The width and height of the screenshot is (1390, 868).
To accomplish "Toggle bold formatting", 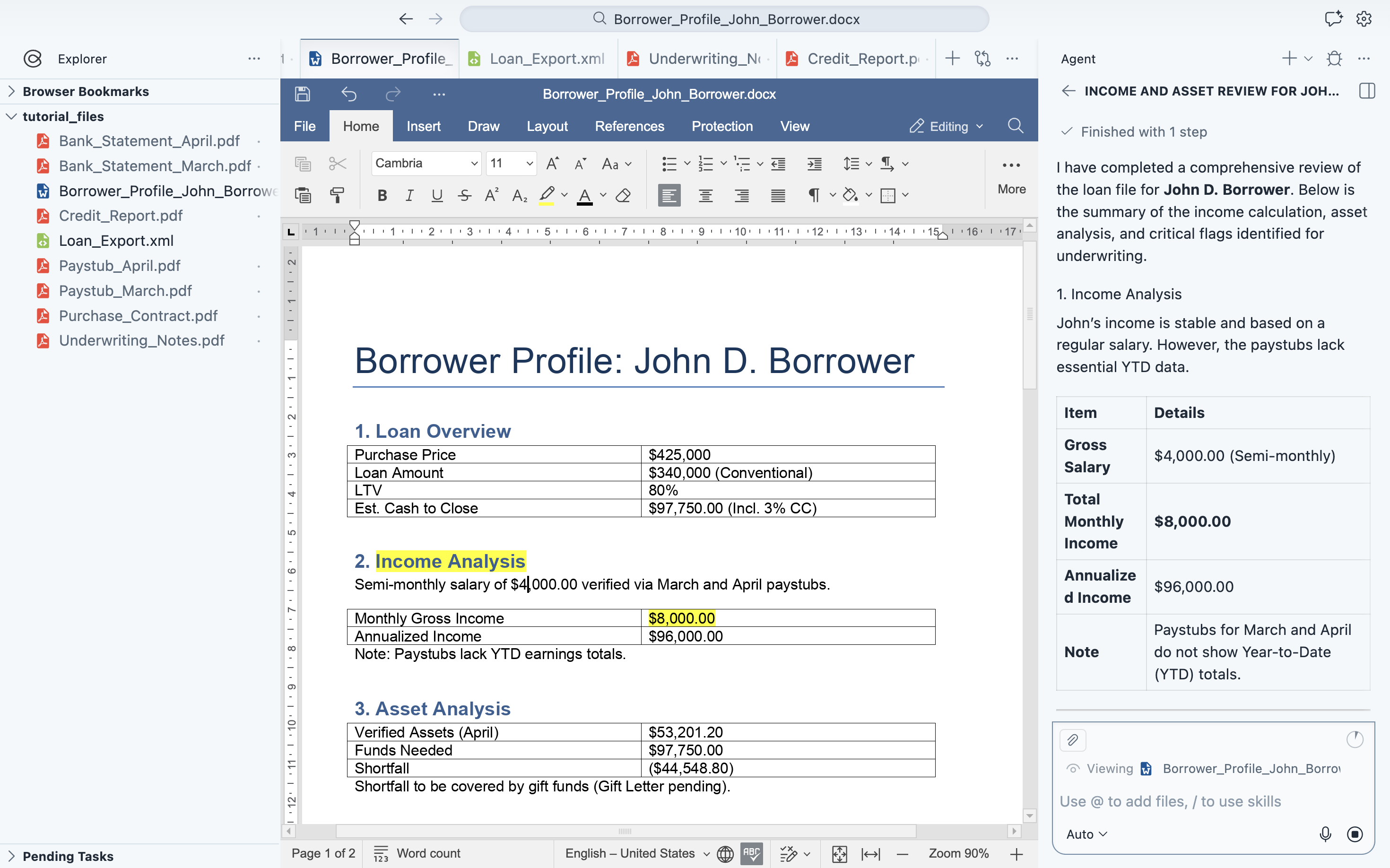I will (382, 195).
